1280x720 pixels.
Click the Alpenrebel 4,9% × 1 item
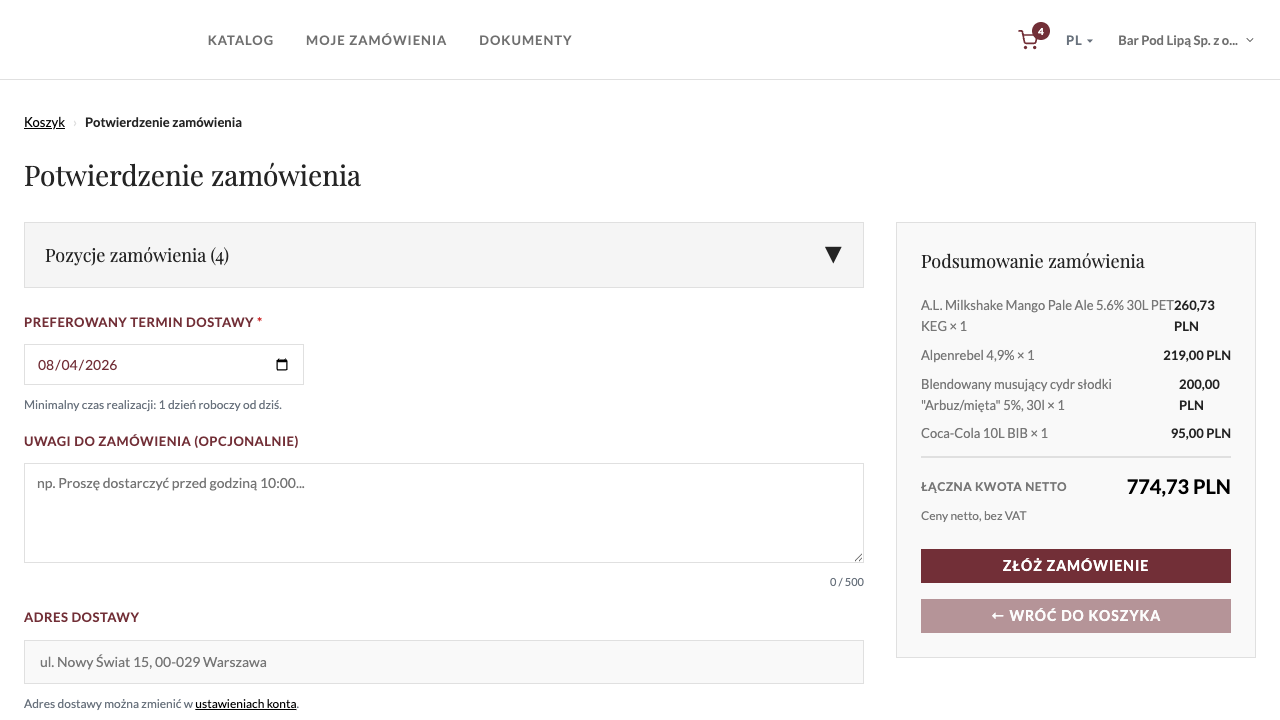click(x=977, y=355)
